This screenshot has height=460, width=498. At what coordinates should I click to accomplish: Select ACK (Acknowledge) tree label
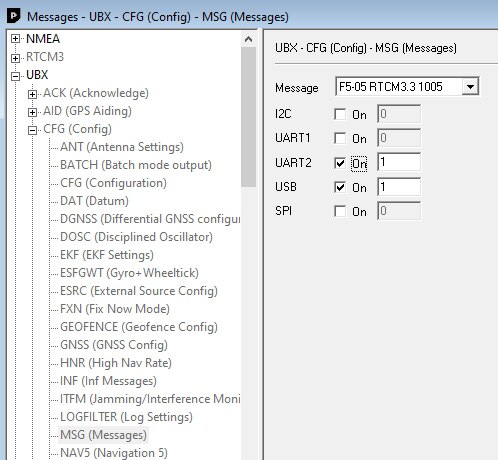[x=96, y=93]
